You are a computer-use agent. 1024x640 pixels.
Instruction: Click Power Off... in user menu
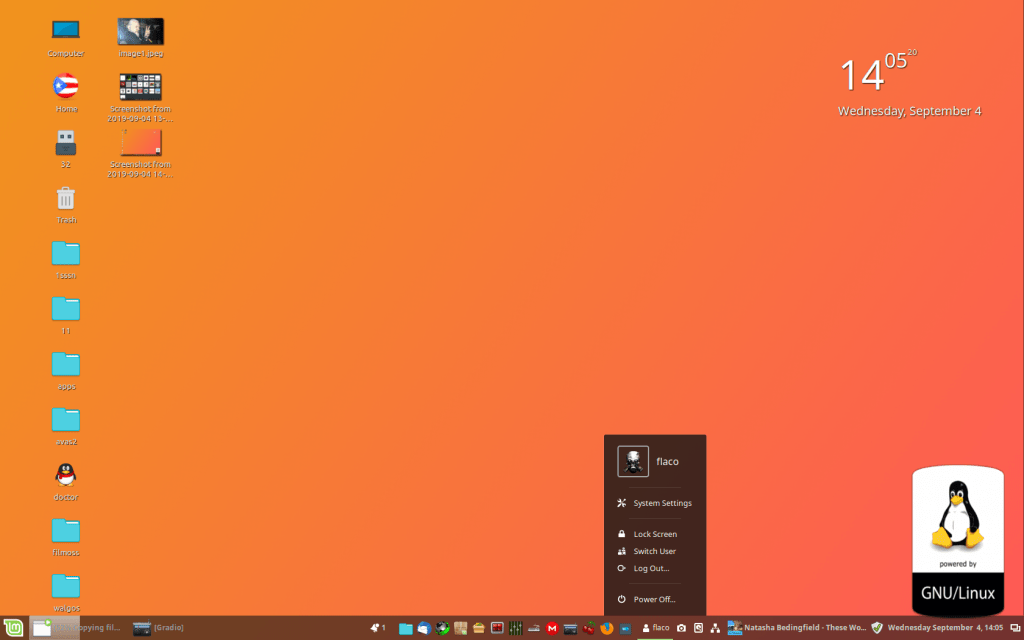654,599
